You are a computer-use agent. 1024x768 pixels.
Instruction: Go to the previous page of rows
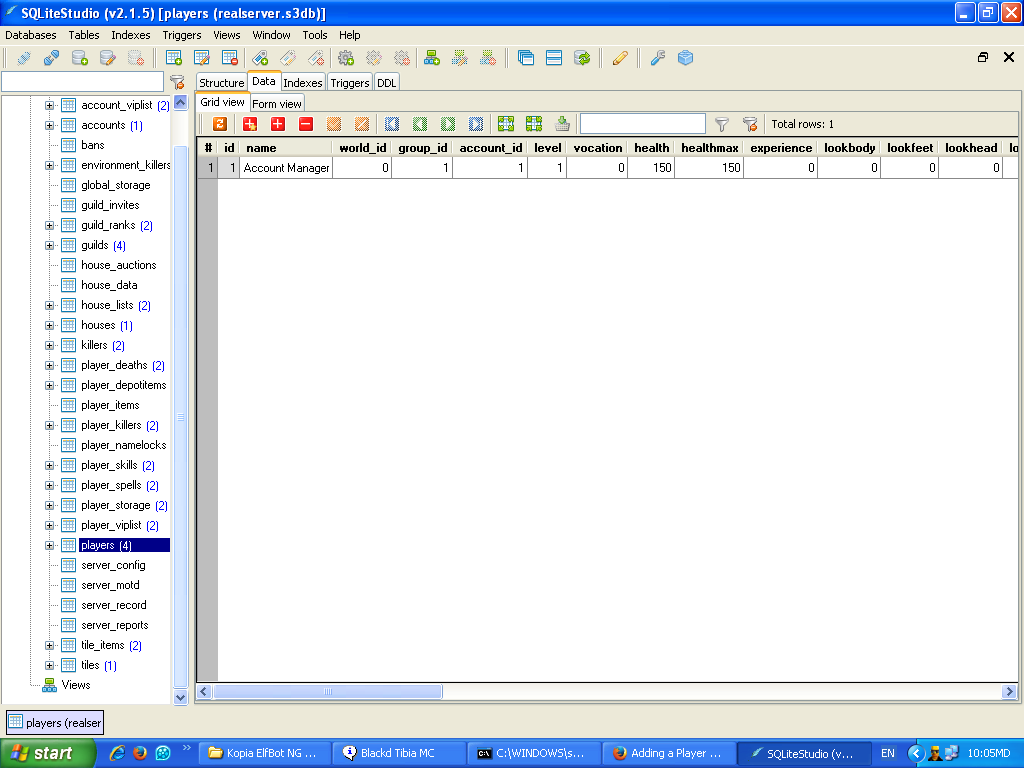point(420,124)
